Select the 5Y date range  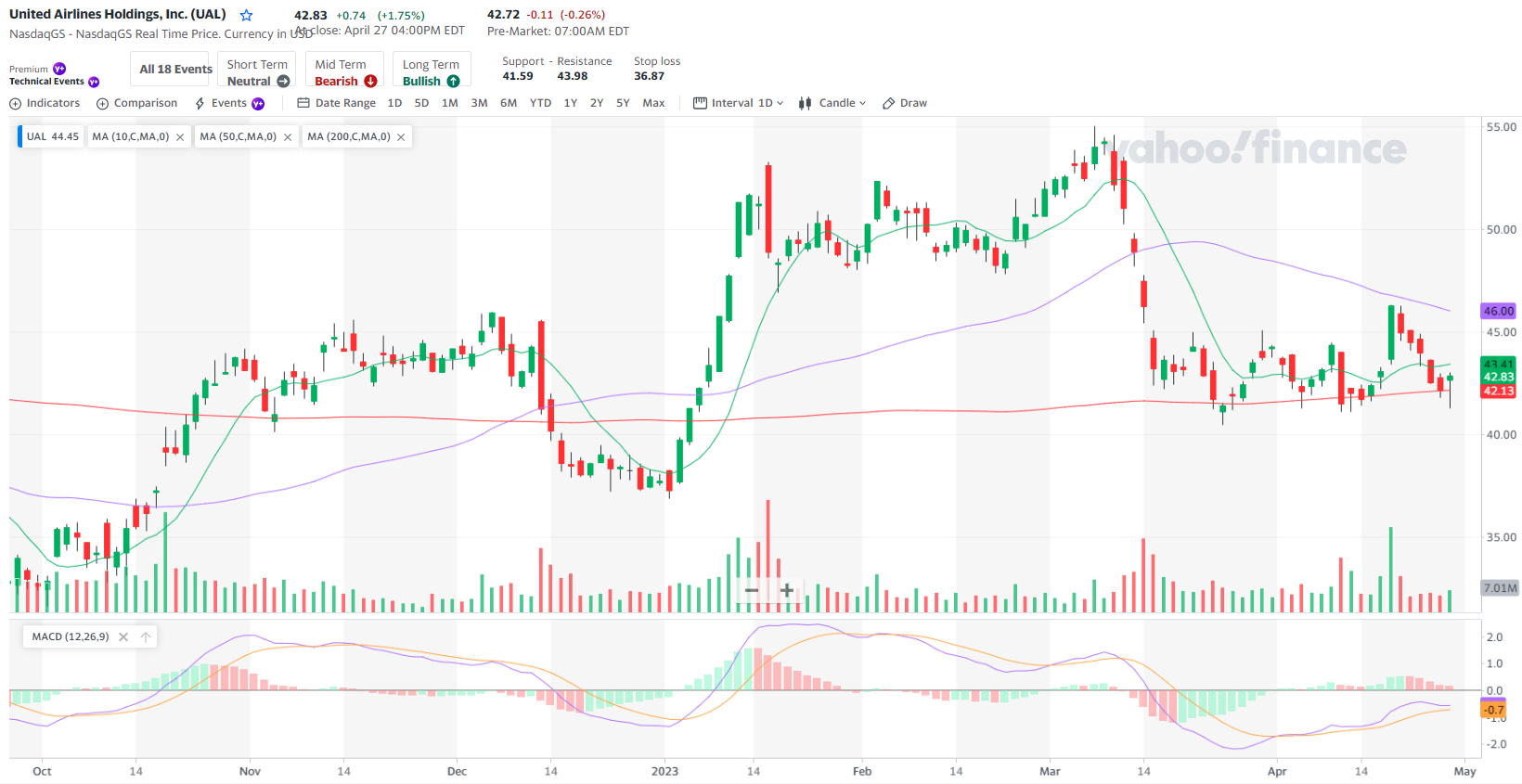[623, 103]
